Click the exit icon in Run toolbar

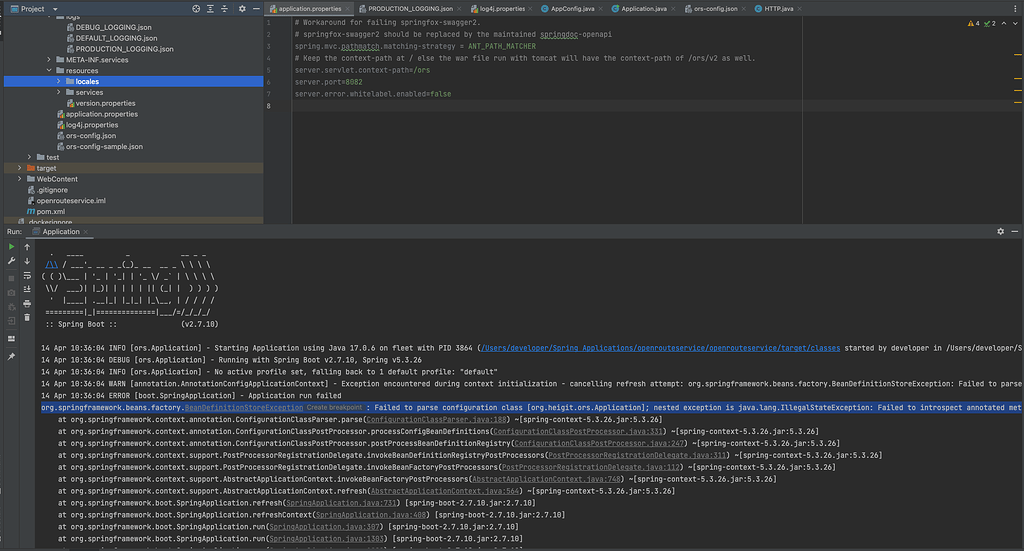(x=11, y=321)
